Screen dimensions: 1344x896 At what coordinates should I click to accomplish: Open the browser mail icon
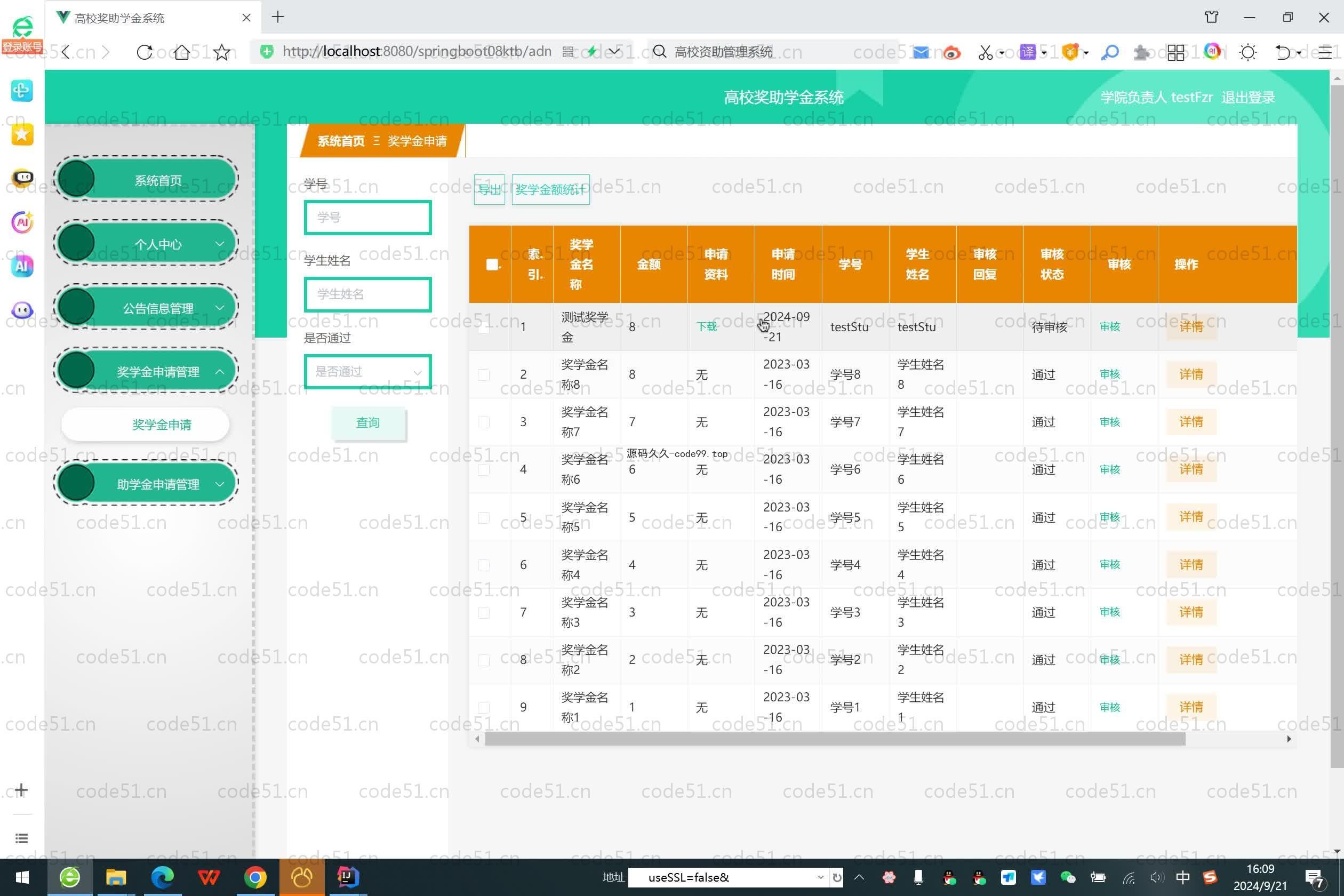click(x=921, y=52)
